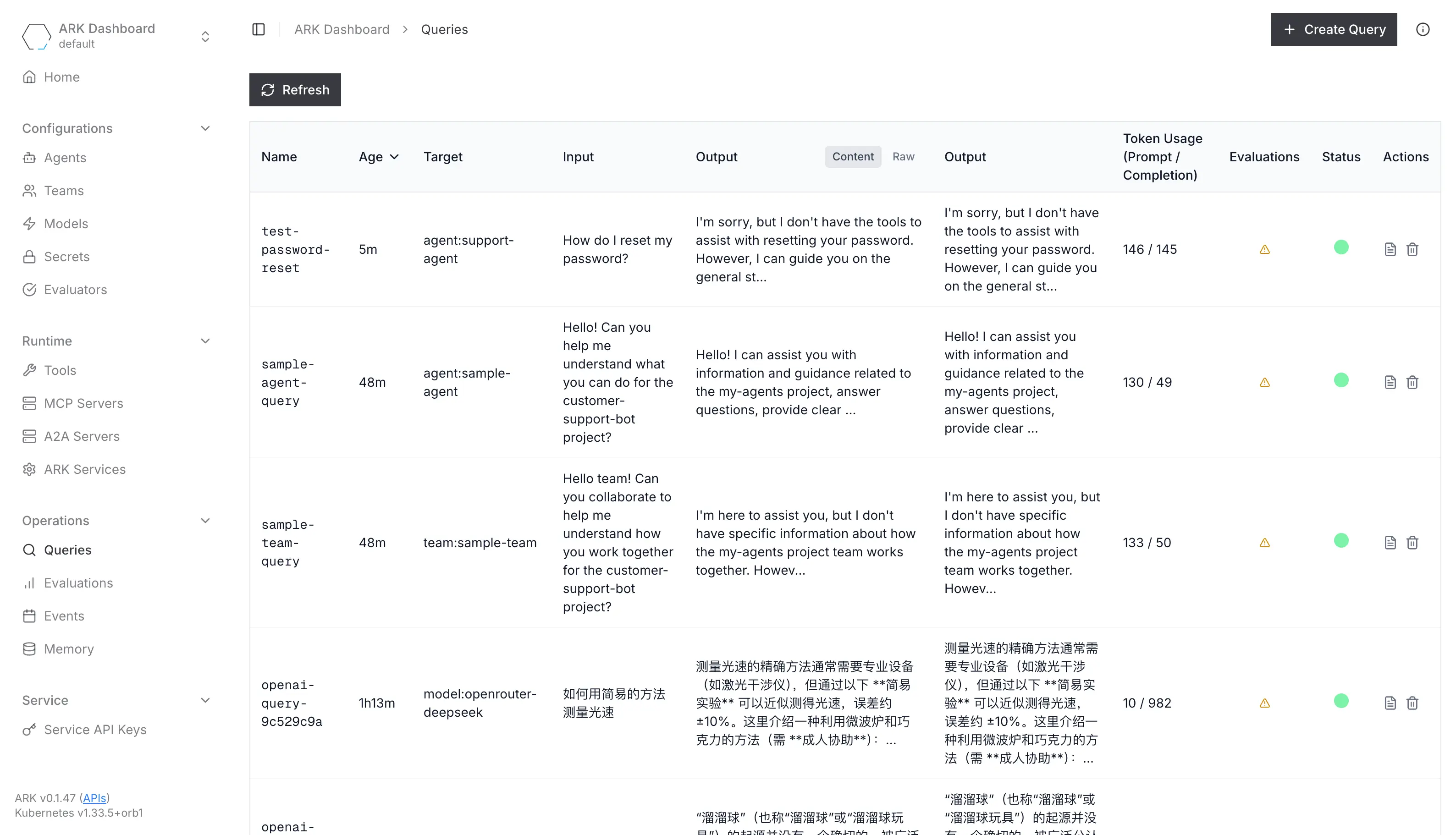Open document icon for sample-team-query
This screenshot has height=835, width=1456.
[x=1390, y=543]
